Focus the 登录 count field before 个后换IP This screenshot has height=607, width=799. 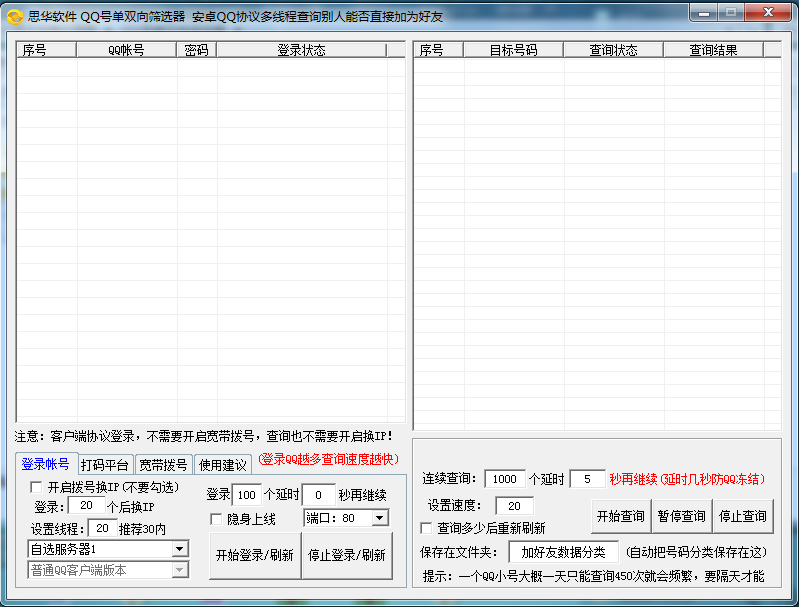coord(86,506)
